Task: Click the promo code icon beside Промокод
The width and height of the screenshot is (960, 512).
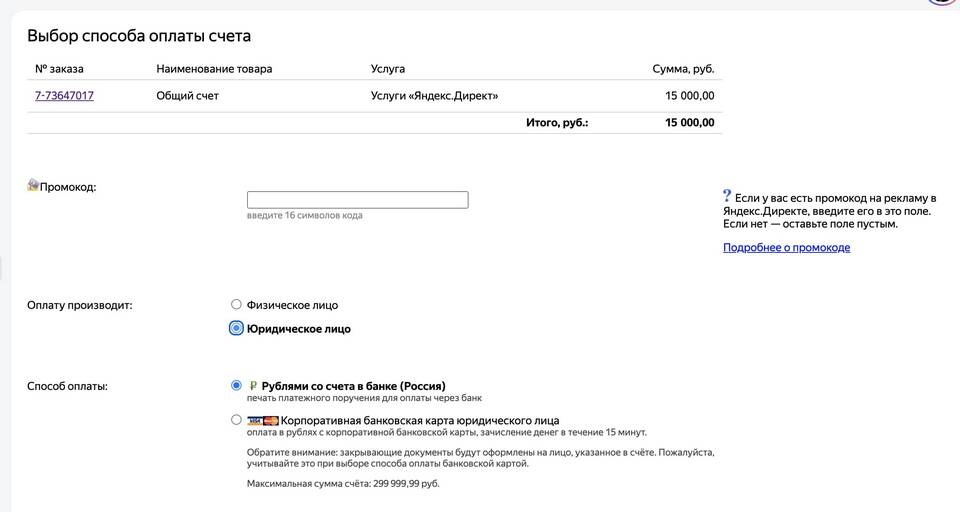Action: click(x=33, y=185)
